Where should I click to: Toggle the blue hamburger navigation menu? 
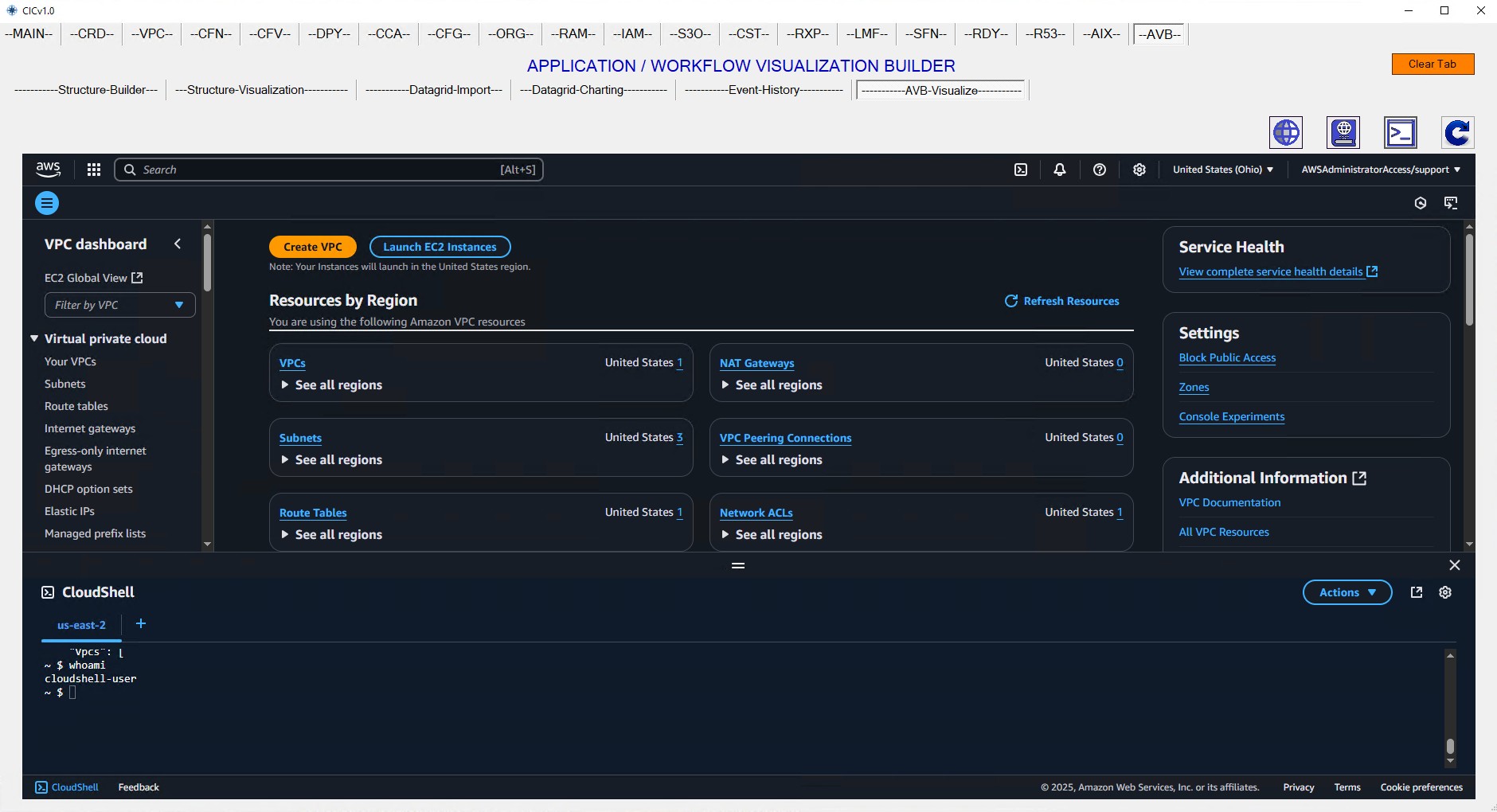click(47, 203)
